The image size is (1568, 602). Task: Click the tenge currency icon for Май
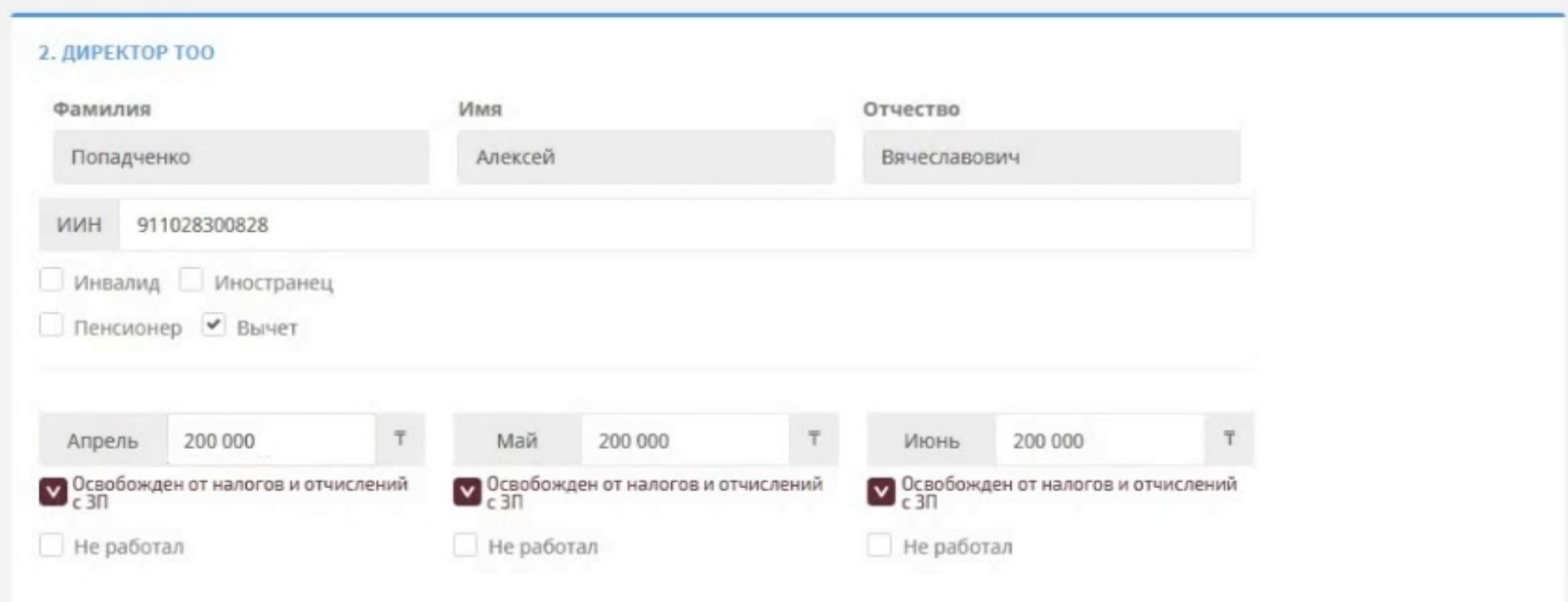(x=814, y=439)
